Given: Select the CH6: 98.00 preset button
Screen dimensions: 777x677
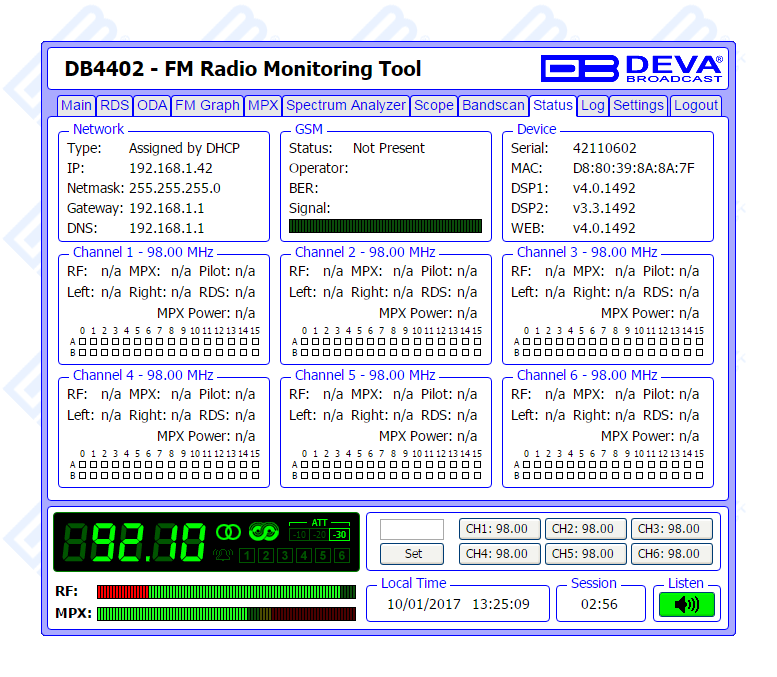Looking at the screenshot, I should tap(671, 554).
